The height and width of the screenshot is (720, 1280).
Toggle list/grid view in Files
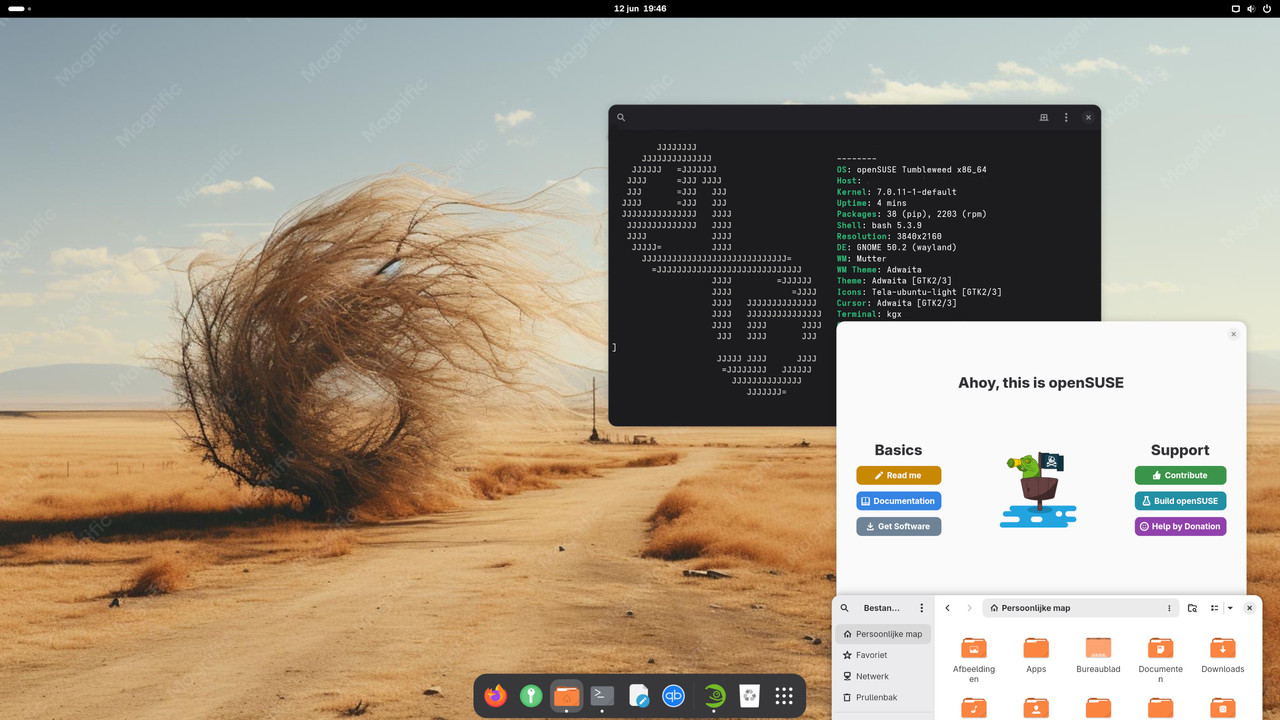pyautogui.click(x=1214, y=608)
